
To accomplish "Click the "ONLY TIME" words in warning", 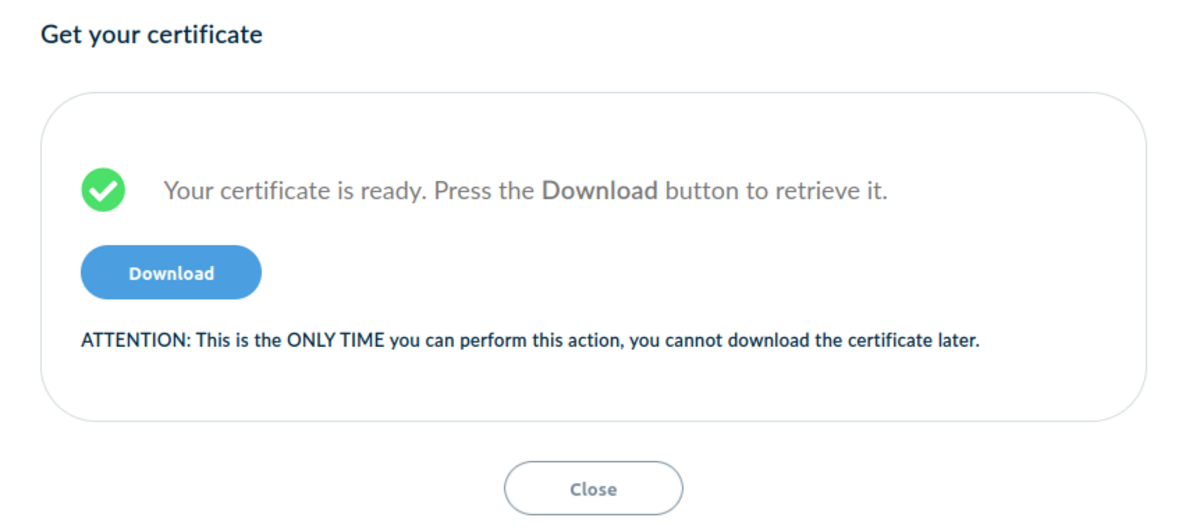I will tap(336, 340).
